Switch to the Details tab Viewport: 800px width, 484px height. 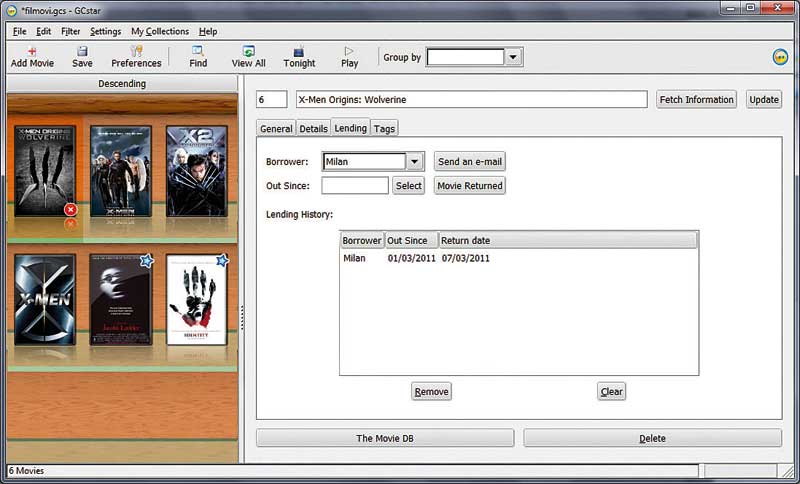(x=313, y=129)
